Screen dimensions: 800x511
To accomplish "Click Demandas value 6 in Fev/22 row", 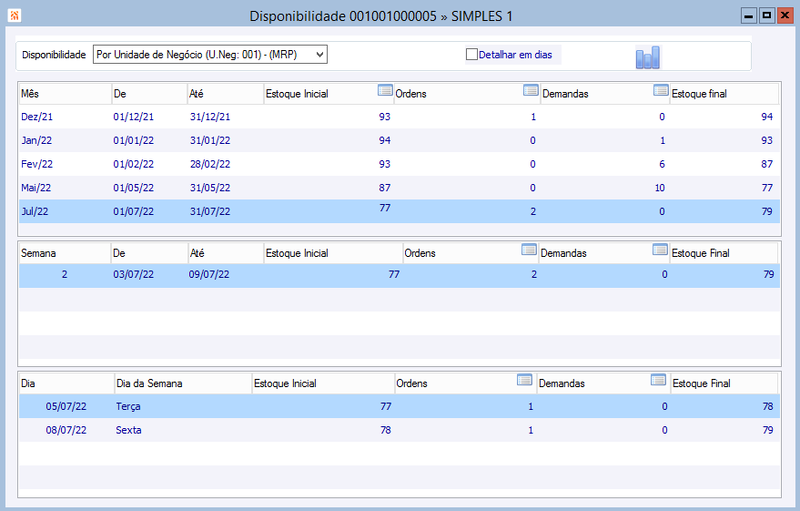I will [x=662, y=164].
